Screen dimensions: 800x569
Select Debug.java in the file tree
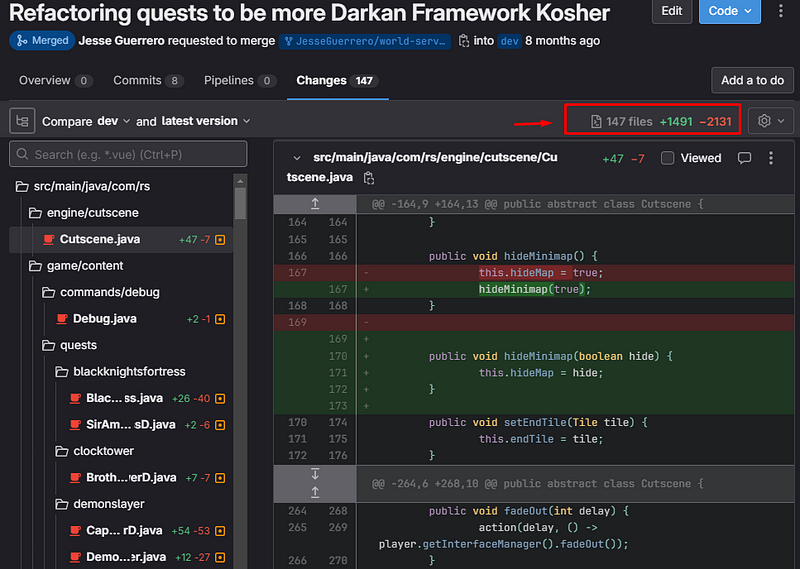(x=121, y=319)
